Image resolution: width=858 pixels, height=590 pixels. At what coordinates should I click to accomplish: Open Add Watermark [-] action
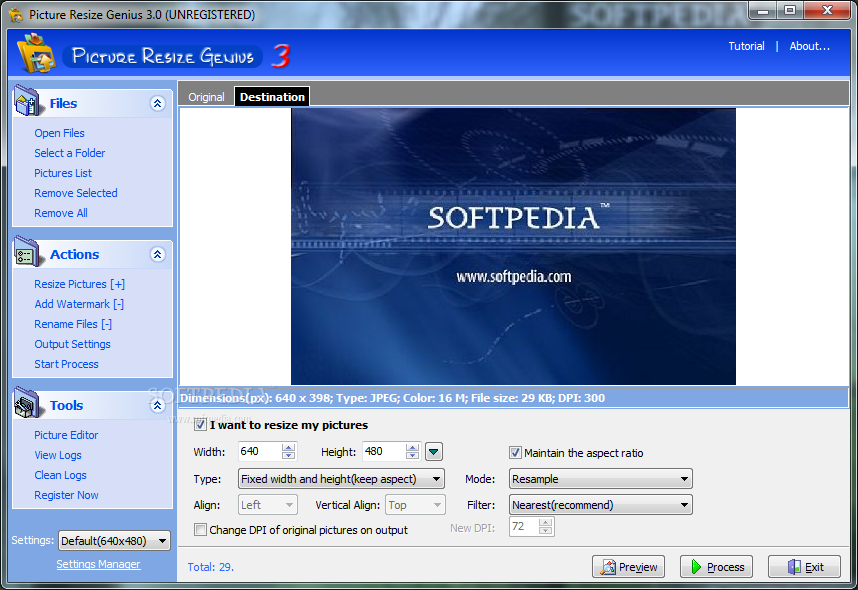tap(79, 304)
